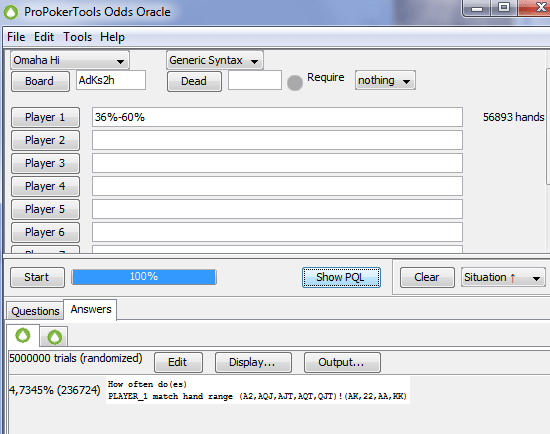
Task: Open the Require 'nothing' dropdown
Action: [385, 80]
